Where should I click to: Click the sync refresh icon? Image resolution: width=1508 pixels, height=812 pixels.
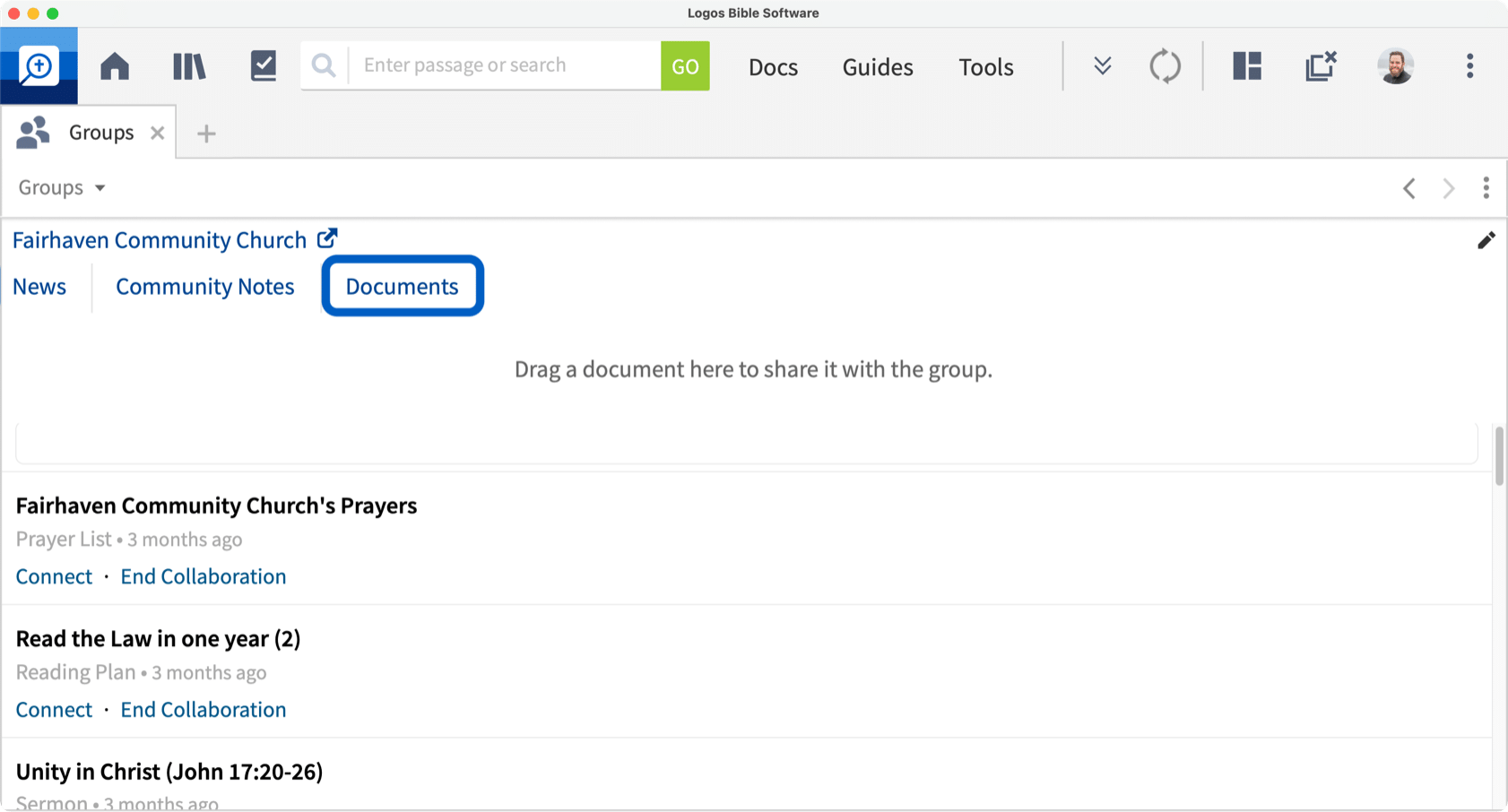pos(1166,66)
